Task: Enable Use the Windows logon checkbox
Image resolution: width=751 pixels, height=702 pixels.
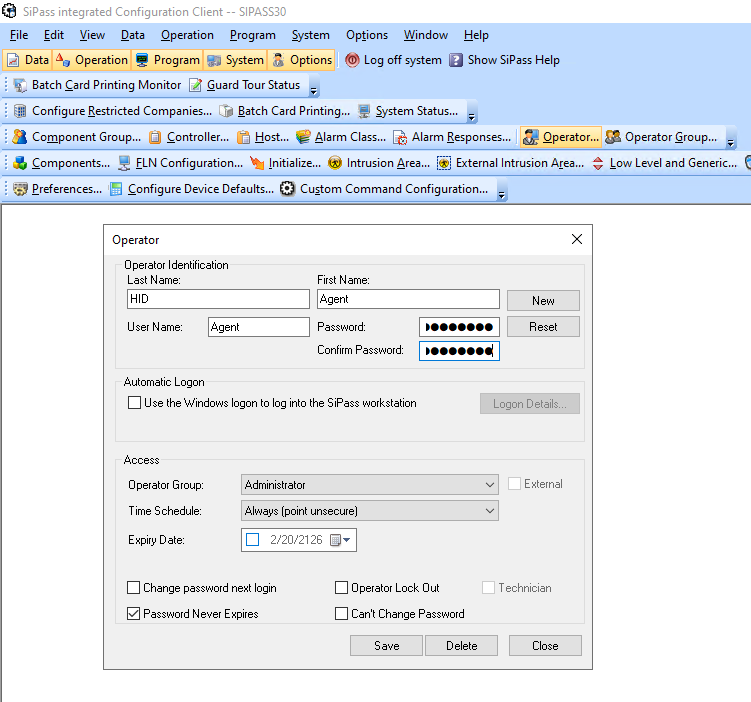Action: pos(134,403)
